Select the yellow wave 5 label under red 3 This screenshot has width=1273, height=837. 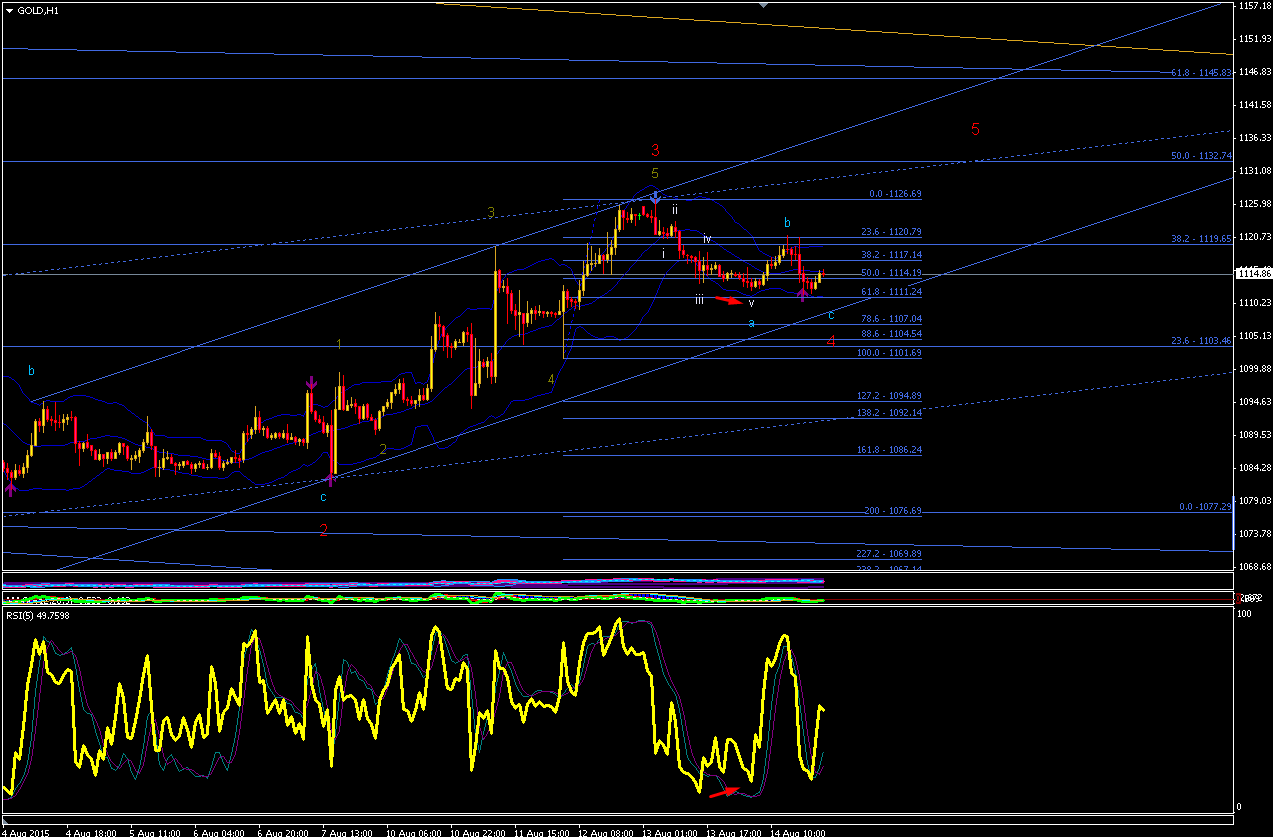[x=655, y=174]
